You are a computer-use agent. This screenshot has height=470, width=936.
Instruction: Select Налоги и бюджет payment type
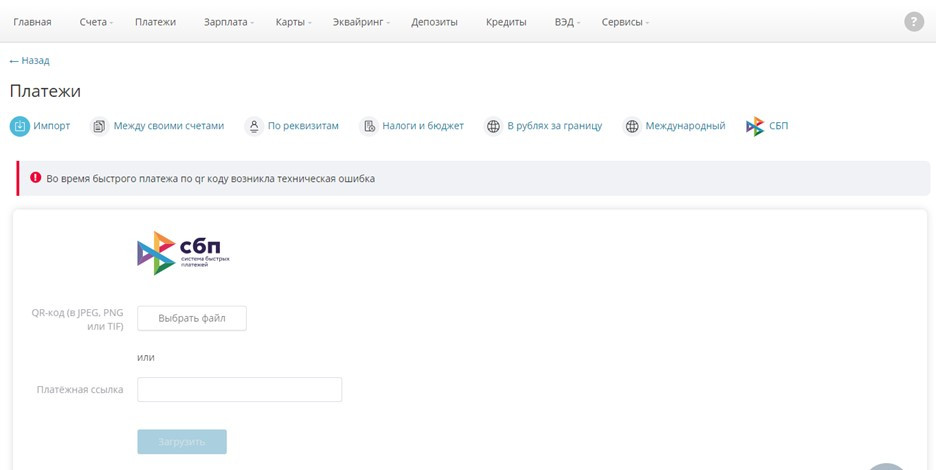point(423,126)
